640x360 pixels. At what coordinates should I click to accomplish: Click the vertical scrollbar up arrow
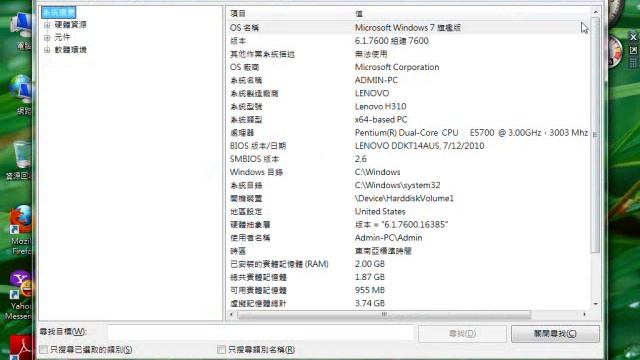point(596,12)
